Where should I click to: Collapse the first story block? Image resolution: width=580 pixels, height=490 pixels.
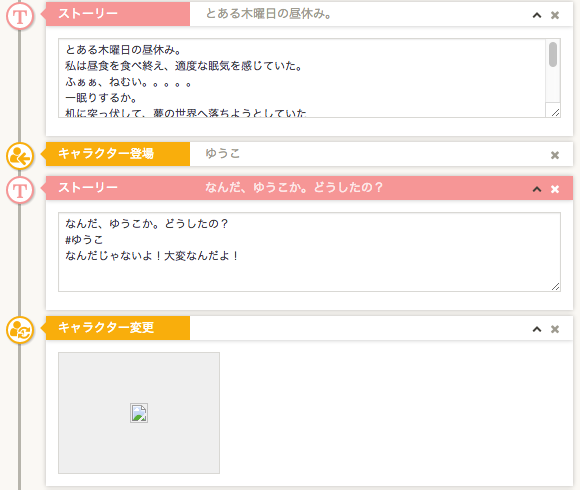click(537, 15)
